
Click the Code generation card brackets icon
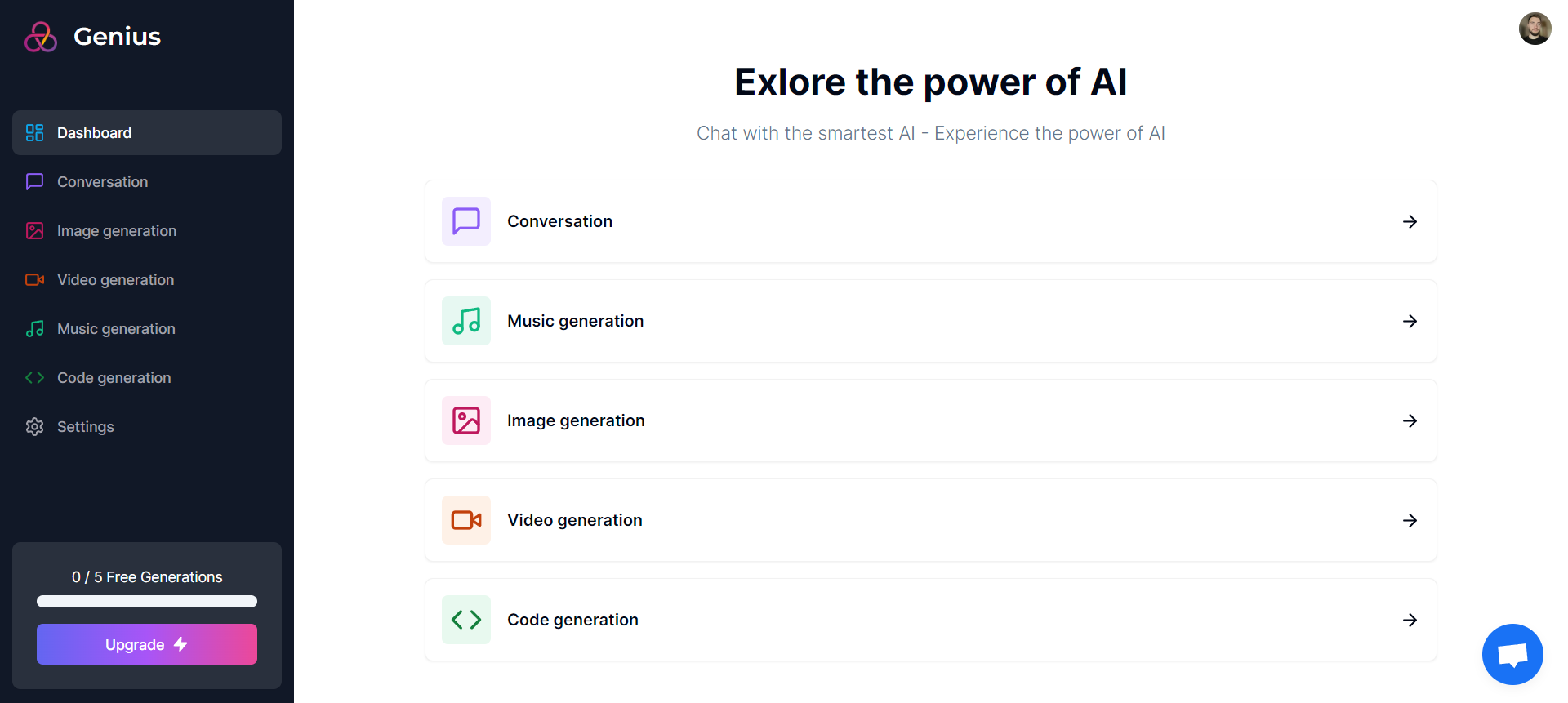pos(466,620)
